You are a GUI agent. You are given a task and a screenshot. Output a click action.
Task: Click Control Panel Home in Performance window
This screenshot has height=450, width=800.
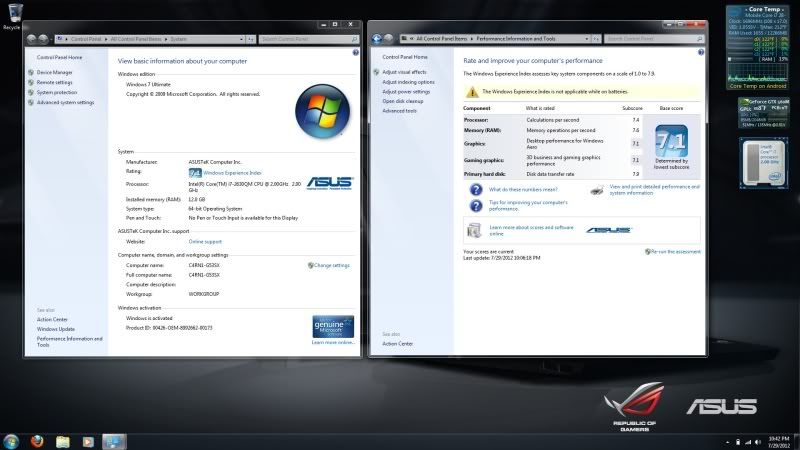pos(405,57)
